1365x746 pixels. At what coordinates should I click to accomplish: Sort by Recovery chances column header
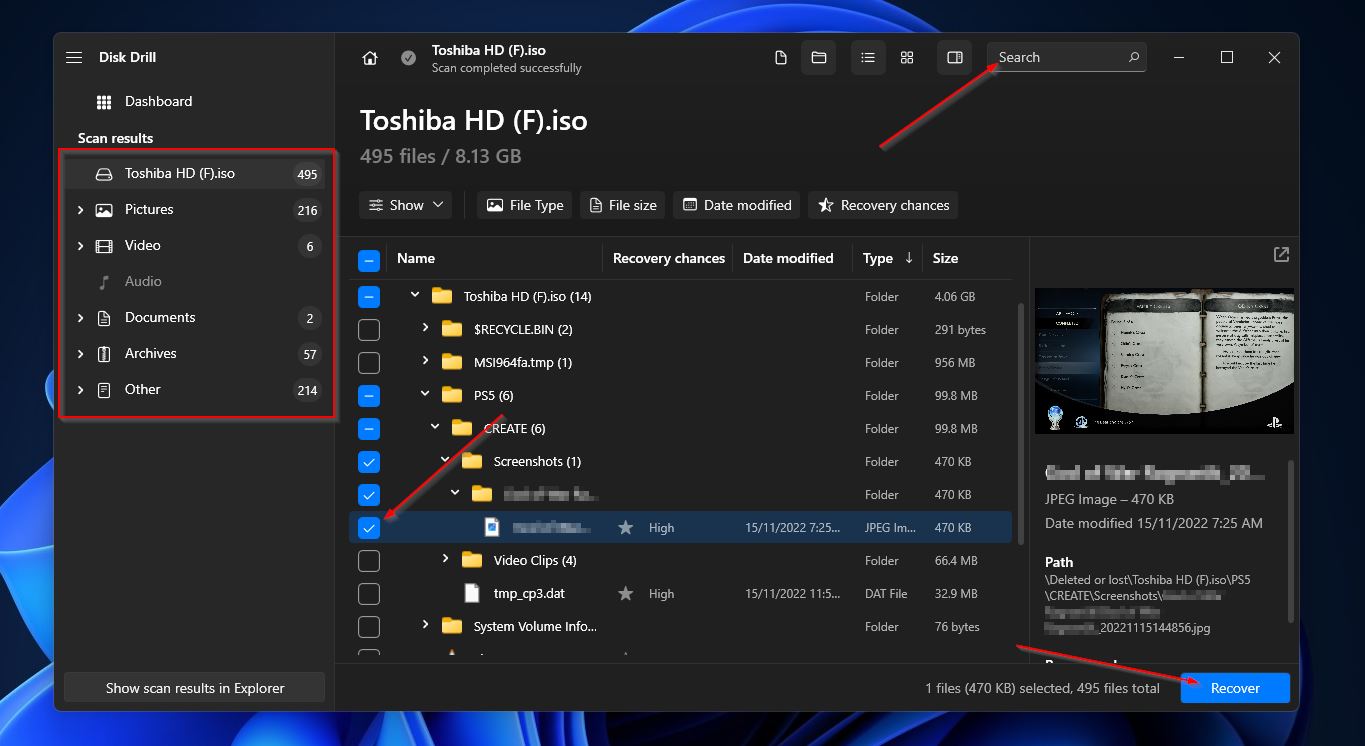pos(669,258)
